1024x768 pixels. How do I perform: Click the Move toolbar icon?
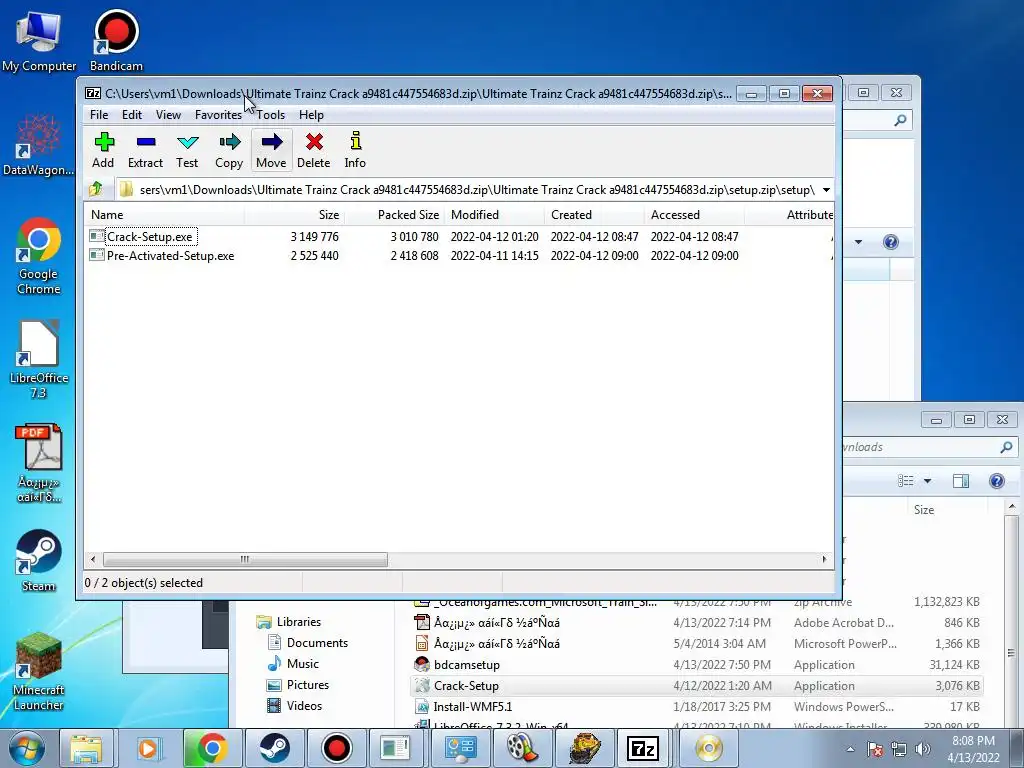coord(271,150)
